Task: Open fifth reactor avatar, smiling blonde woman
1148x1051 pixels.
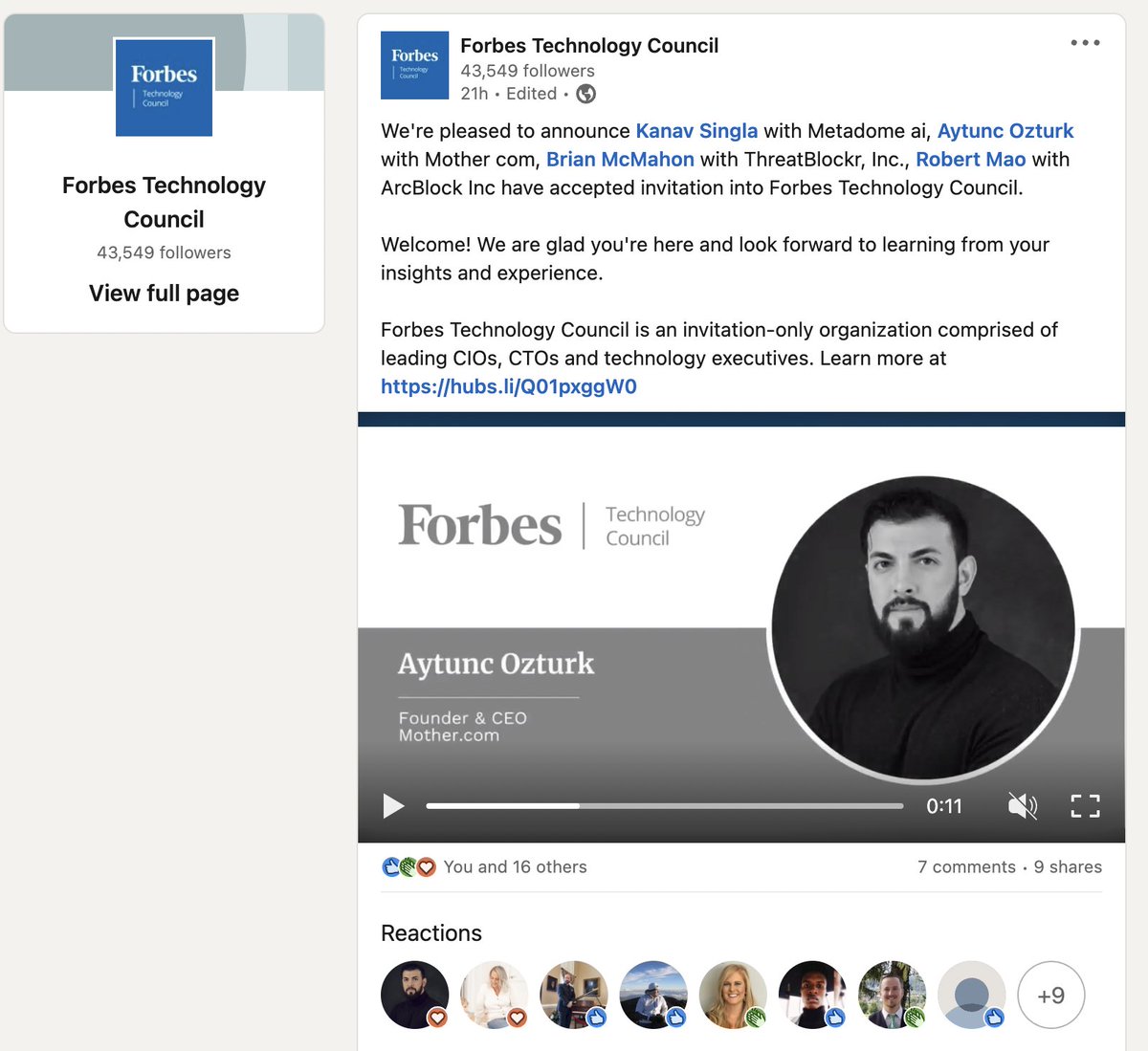Action: pos(733,995)
